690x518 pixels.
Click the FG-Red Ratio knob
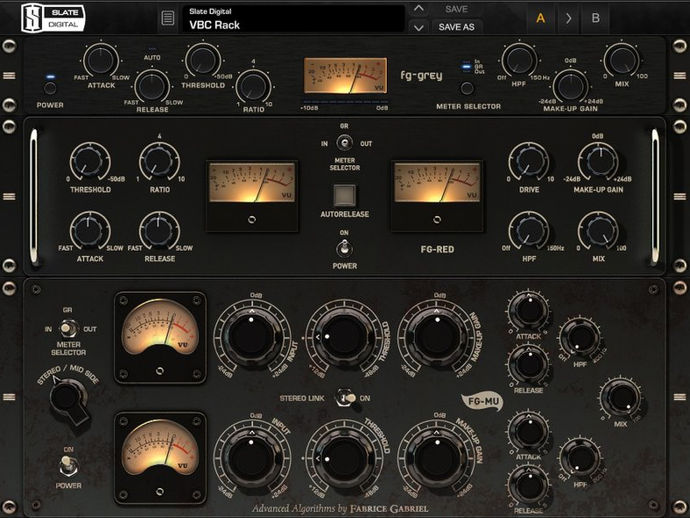click(159, 162)
